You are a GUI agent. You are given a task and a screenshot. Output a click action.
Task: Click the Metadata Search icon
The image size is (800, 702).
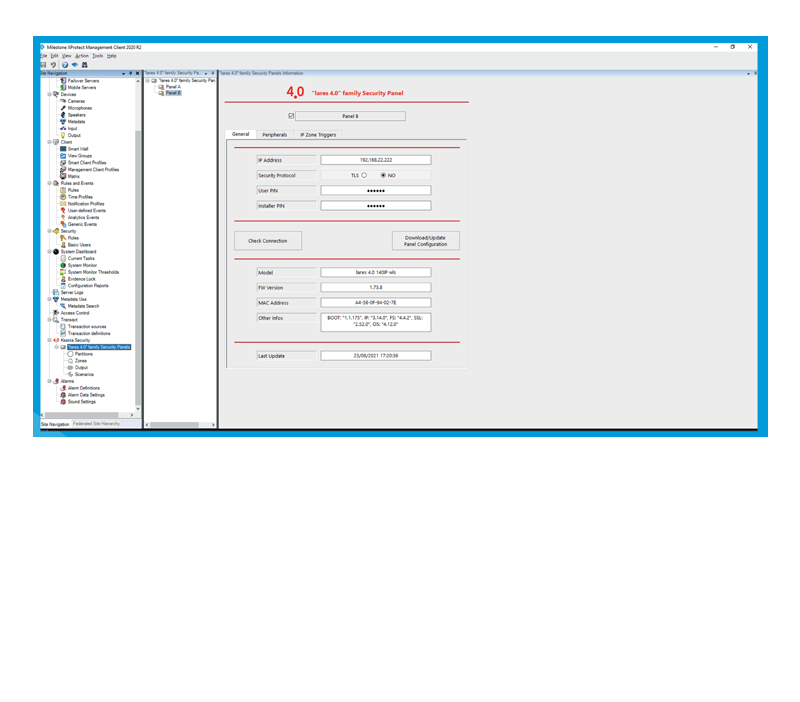[x=63, y=306]
